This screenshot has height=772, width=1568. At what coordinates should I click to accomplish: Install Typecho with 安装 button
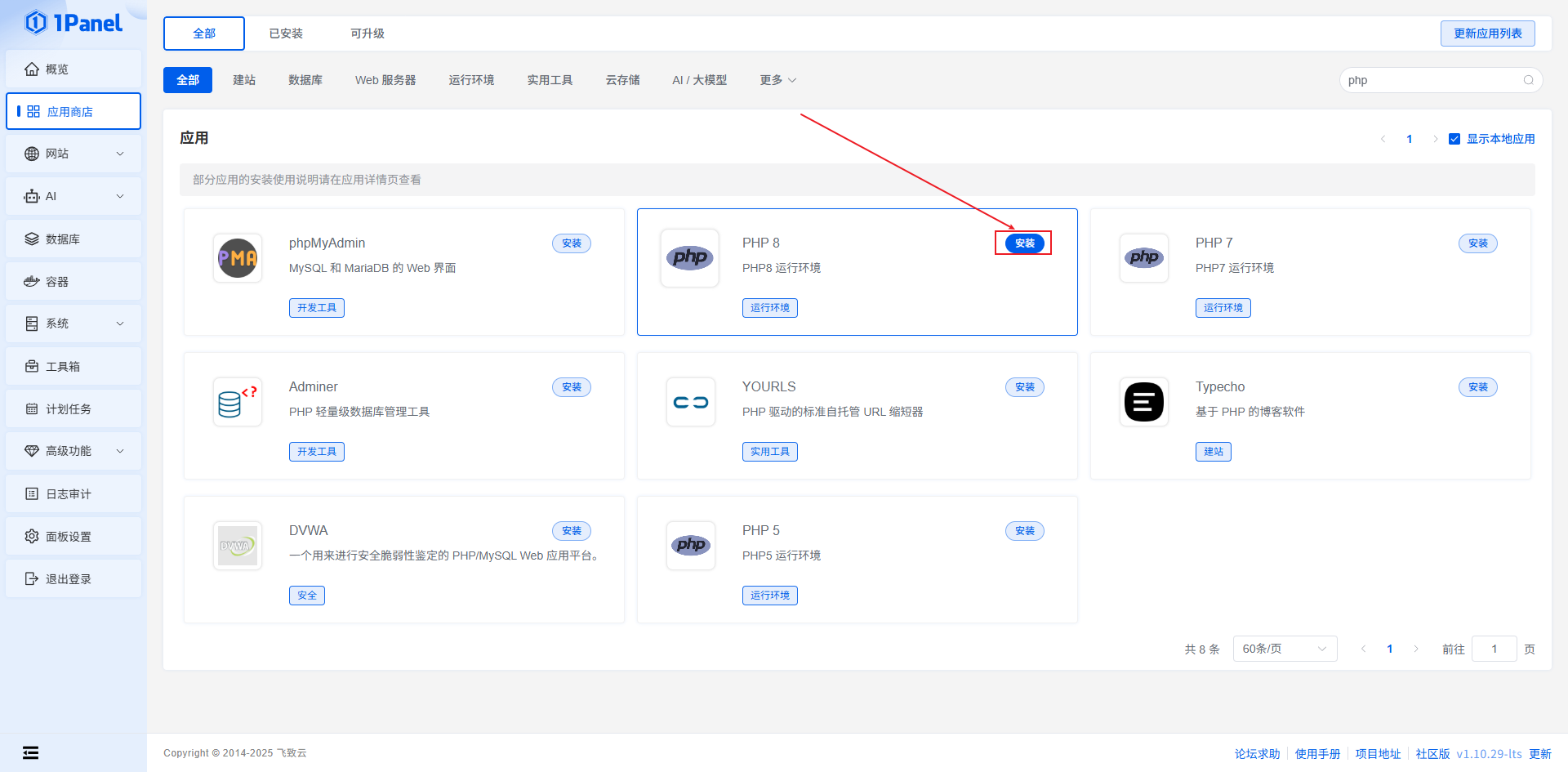point(1478,387)
